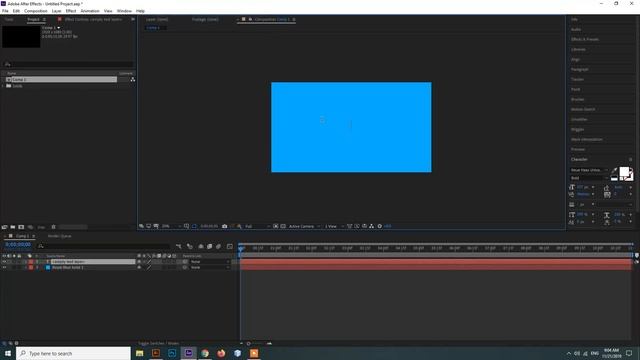This screenshot has height=360, width=640.
Task: Toggle the motion blur enable icon
Action: (218, 247)
